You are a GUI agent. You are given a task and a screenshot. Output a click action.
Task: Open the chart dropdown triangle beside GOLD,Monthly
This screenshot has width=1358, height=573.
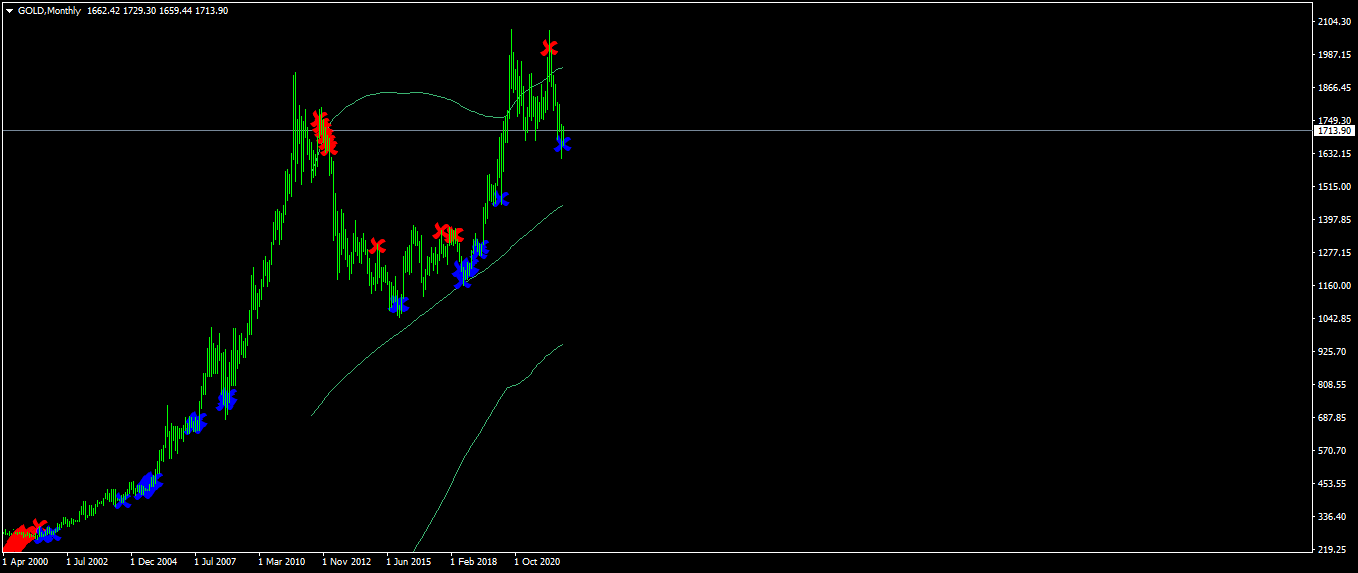(10, 10)
